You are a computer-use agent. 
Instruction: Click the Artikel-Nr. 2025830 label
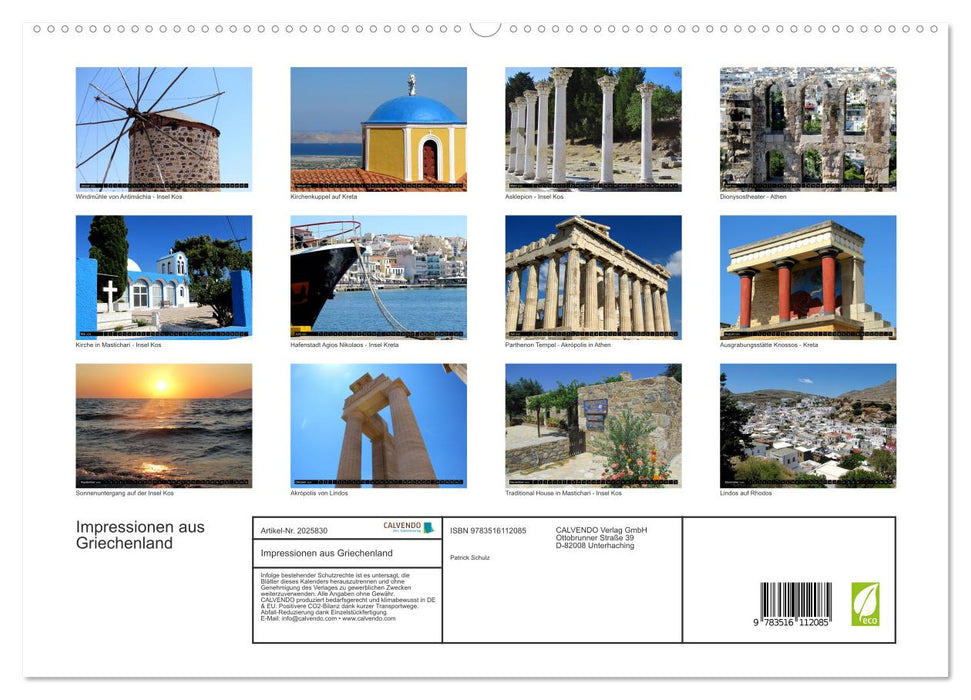click(295, 529)
